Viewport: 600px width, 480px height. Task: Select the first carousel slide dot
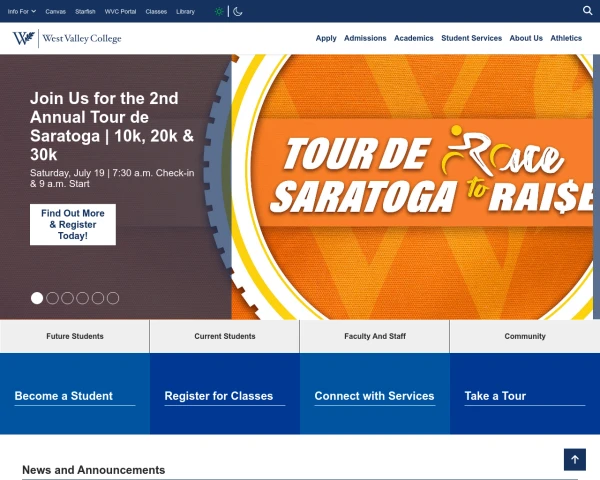[x=37, y=298]
